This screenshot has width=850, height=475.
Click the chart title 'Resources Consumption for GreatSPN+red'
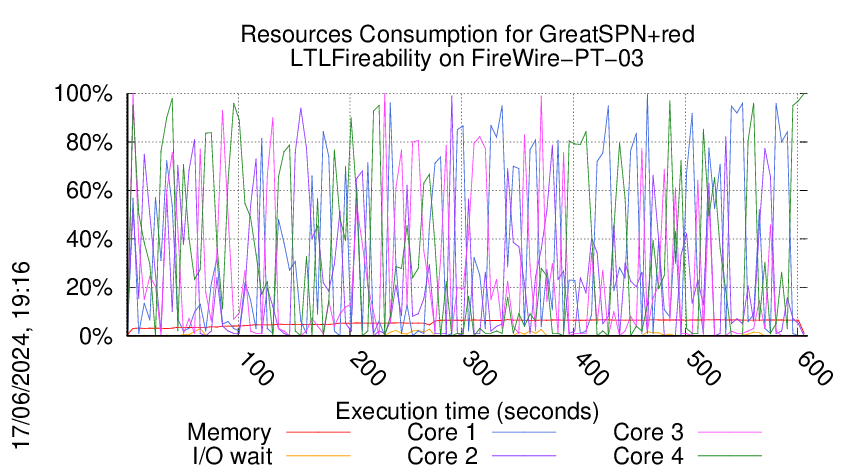467,34
